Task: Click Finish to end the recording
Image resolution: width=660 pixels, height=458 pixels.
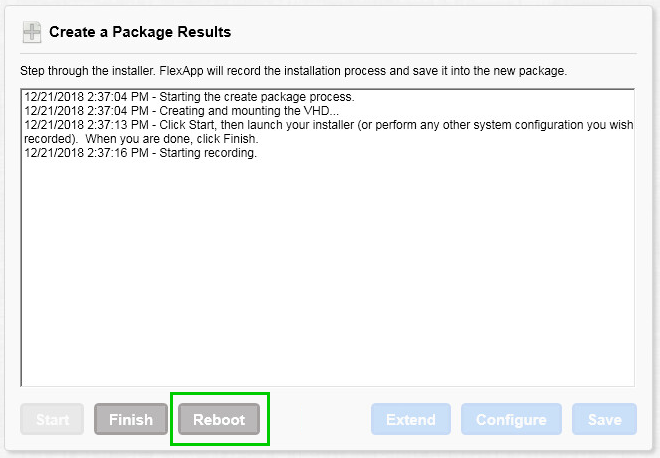Action: [131, 419]
